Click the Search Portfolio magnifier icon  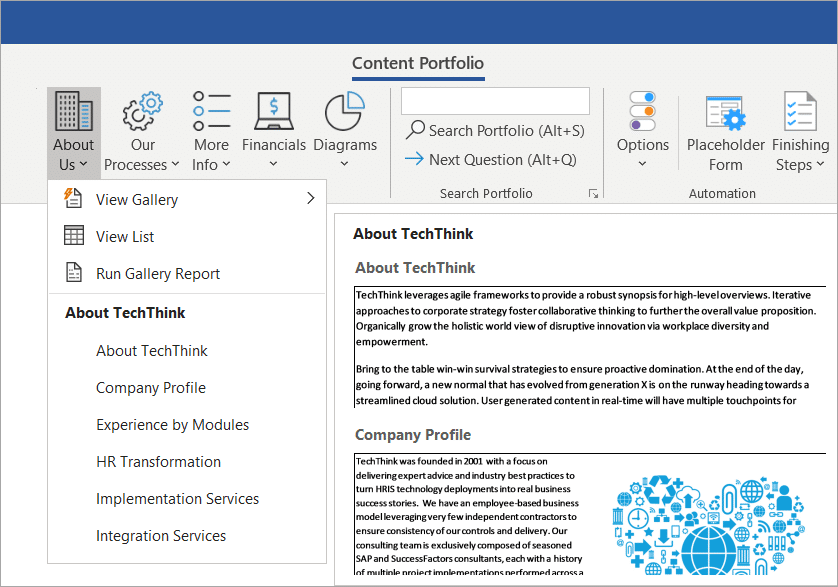pos(415,129)
